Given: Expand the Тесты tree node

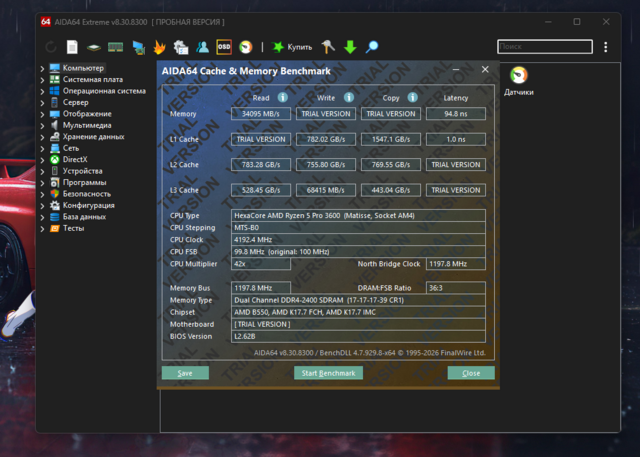Looking at the screenshot, I should (x=42, y=228).
